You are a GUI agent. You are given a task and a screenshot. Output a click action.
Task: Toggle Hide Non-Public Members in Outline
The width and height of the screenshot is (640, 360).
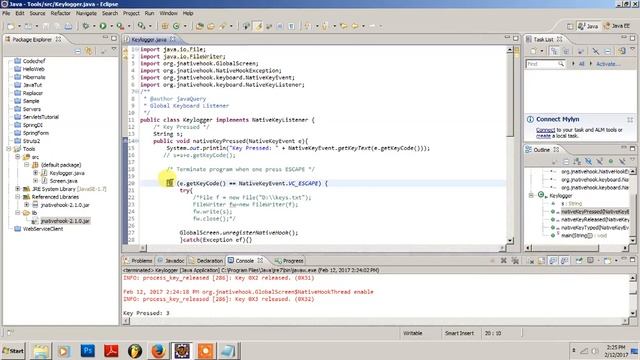pyautogui.click(x=611, y=162)
